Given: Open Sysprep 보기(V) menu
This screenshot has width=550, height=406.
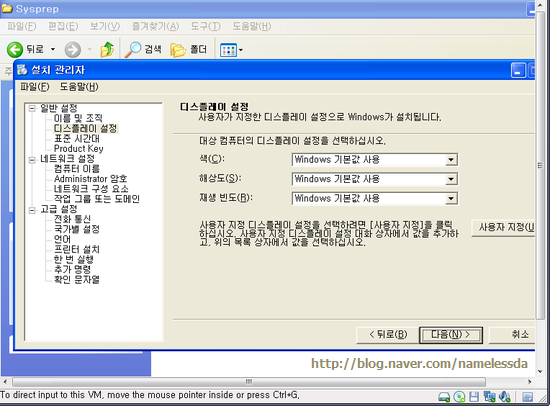Looking at the screenshot, I should coord(105,26).
